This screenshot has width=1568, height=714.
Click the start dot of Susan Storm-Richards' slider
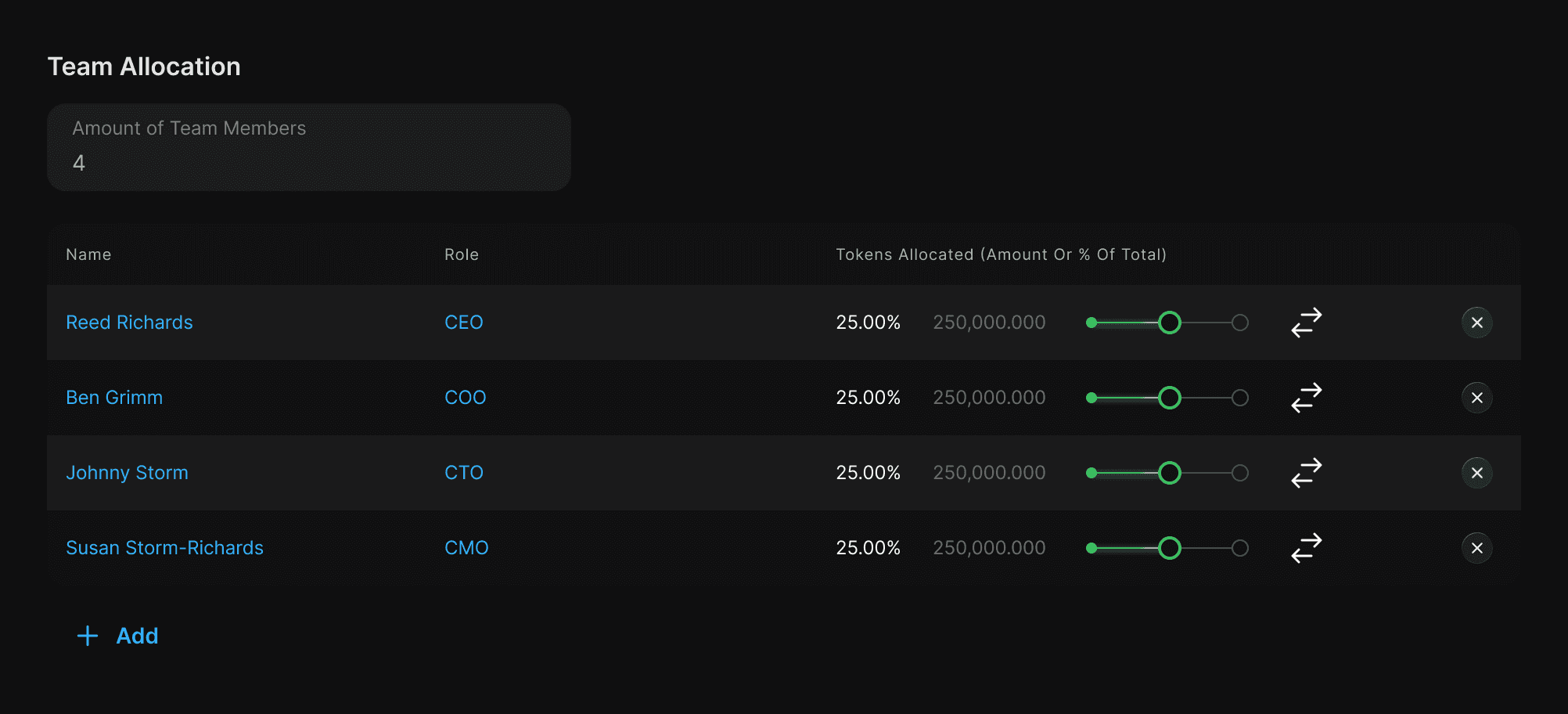tap(1091, 548)
